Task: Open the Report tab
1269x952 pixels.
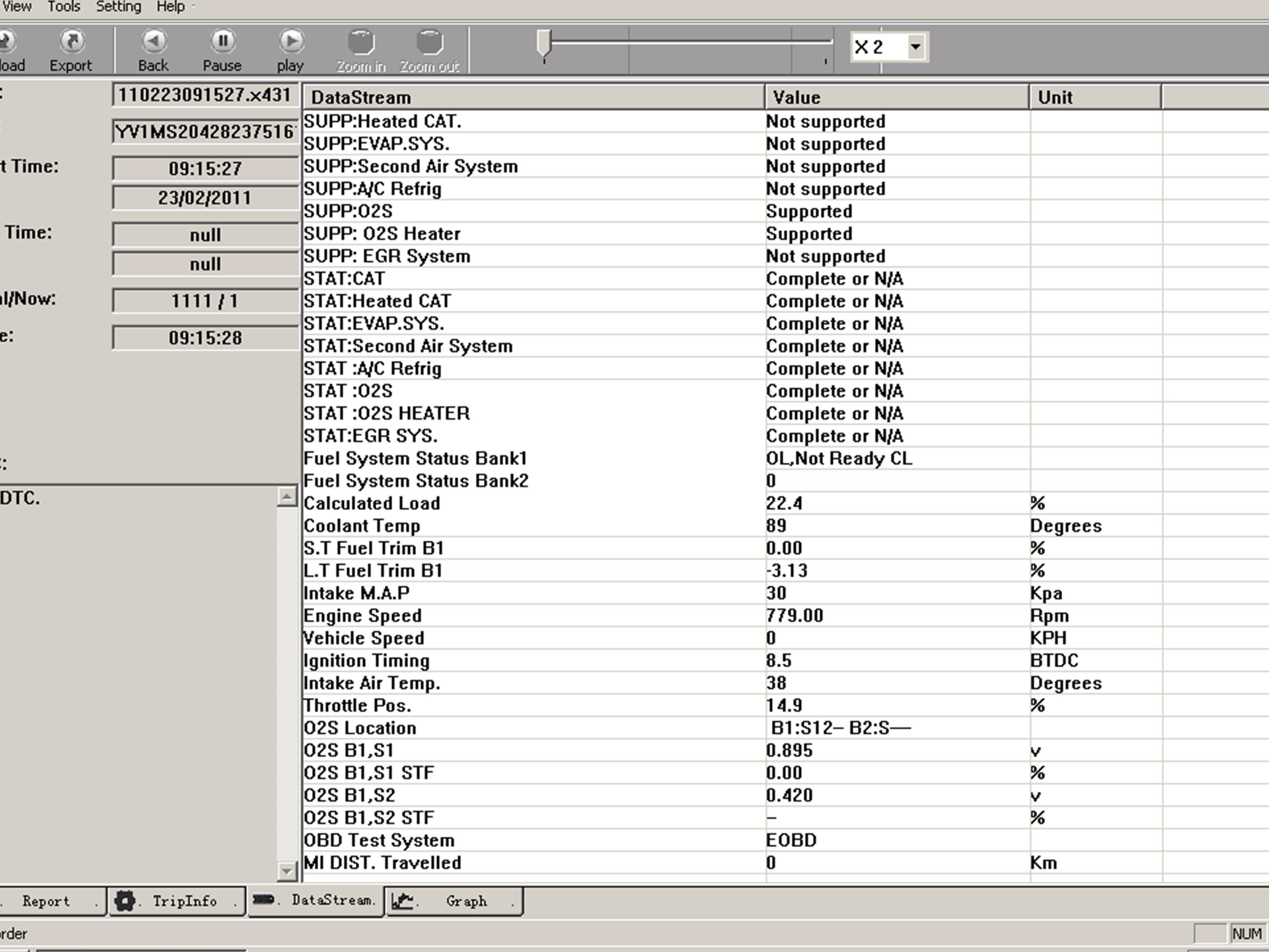Action: click(x=46, y=901)
